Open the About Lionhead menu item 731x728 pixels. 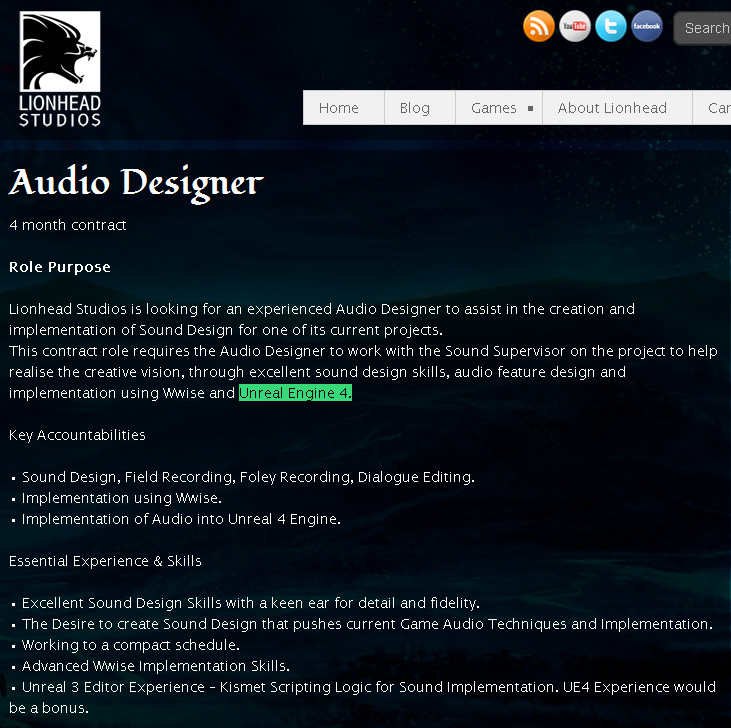tap(612, 108)
